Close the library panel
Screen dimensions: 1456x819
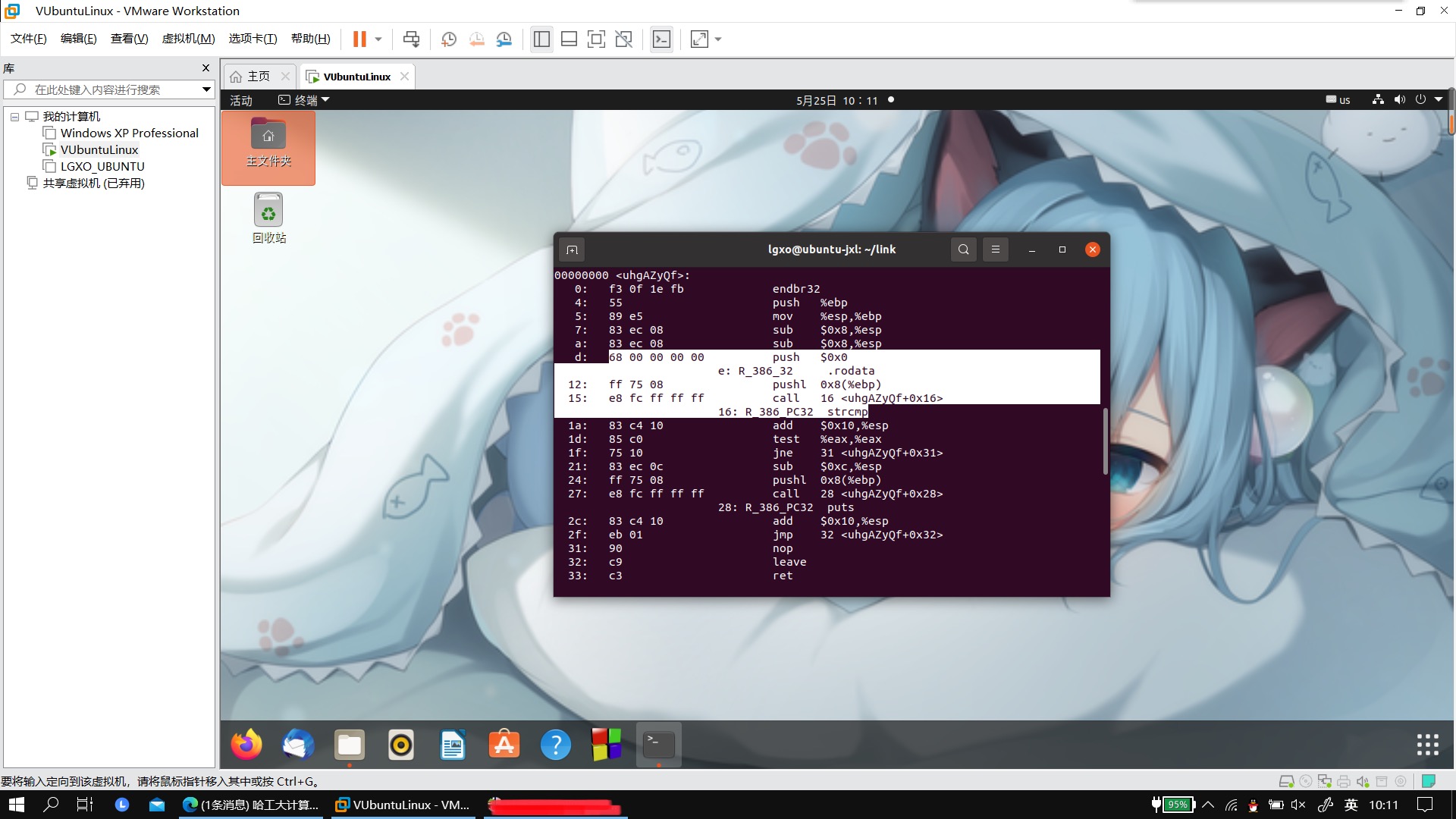[206, 68]
